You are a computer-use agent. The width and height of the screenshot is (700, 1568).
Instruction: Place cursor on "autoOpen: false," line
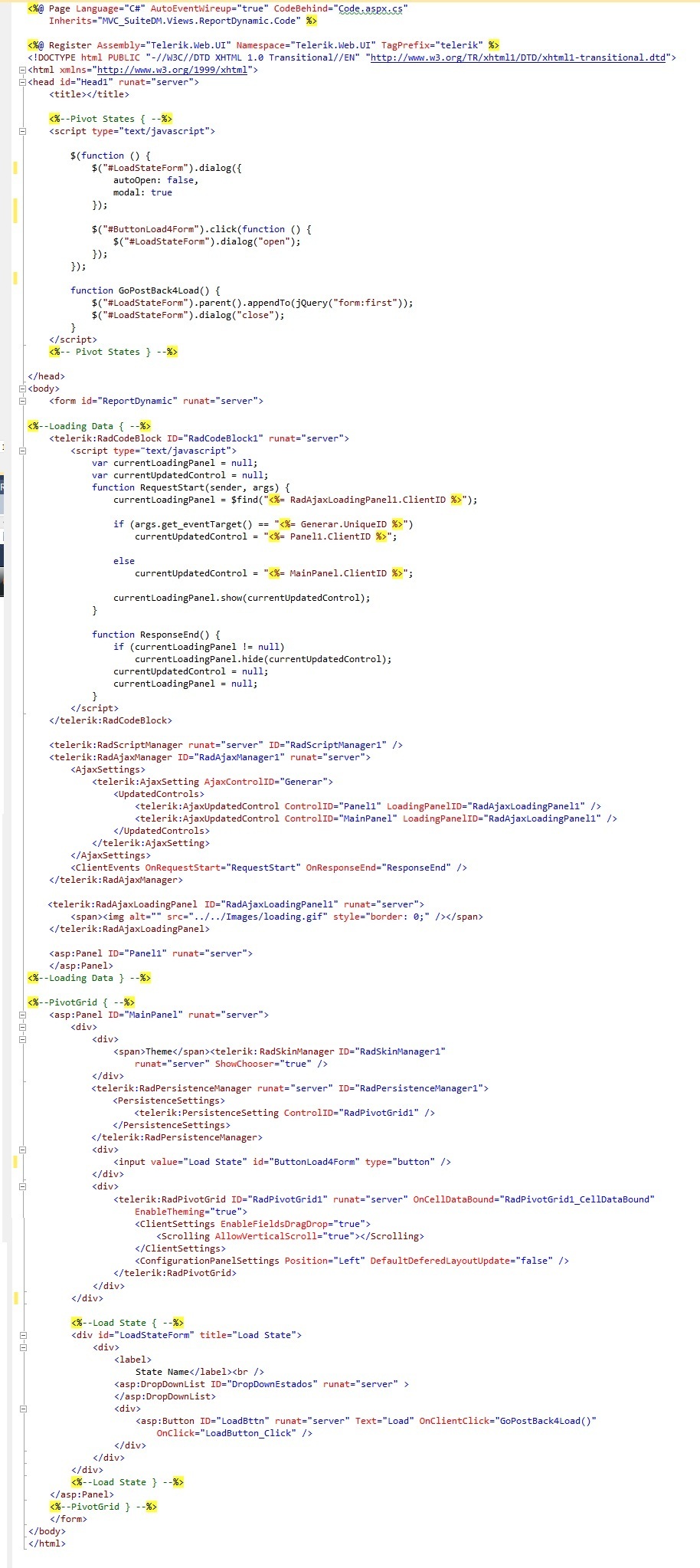tap(156, 180)
